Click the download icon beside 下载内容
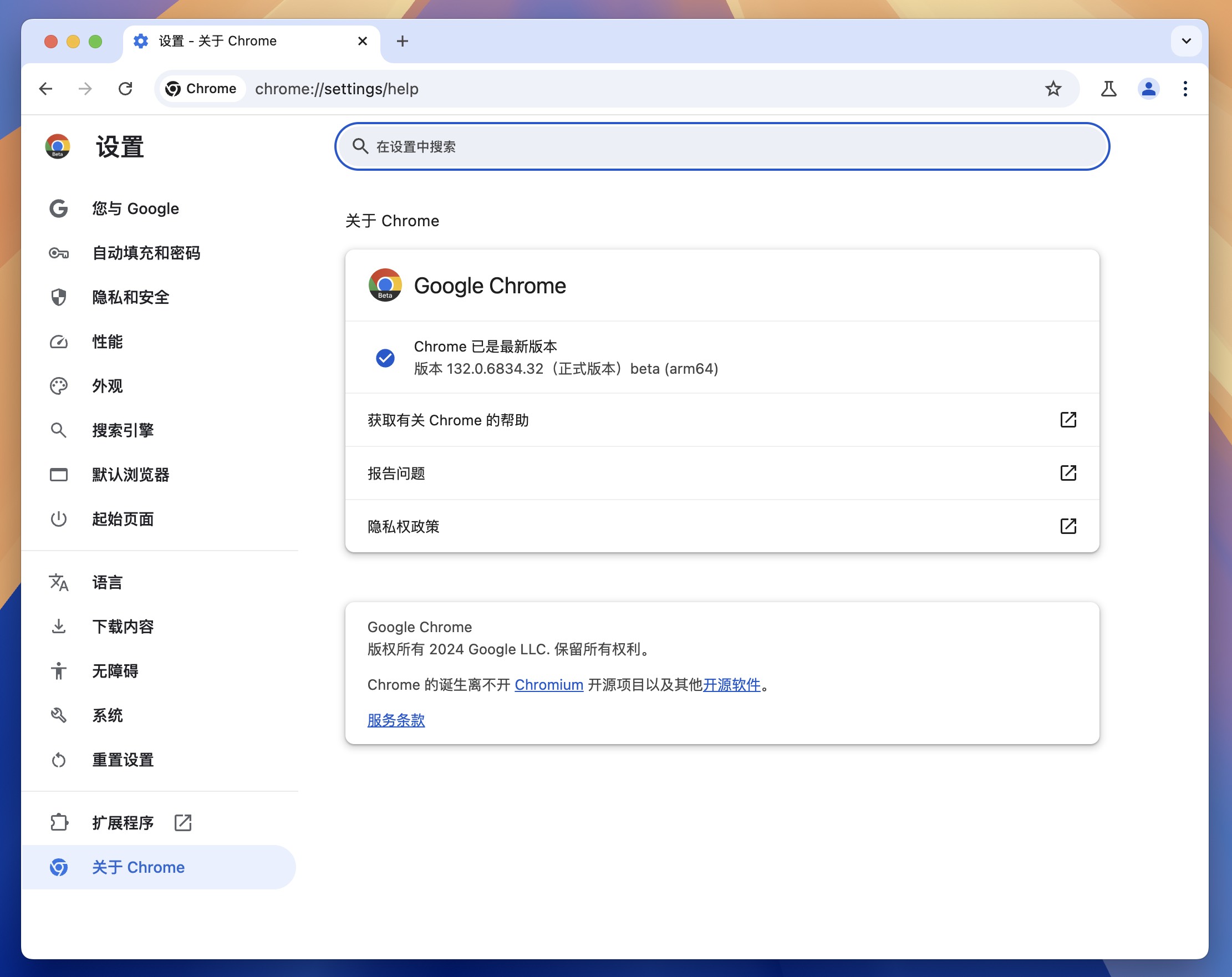This screenshot has width=1232, height=977. tap(58, 627)
